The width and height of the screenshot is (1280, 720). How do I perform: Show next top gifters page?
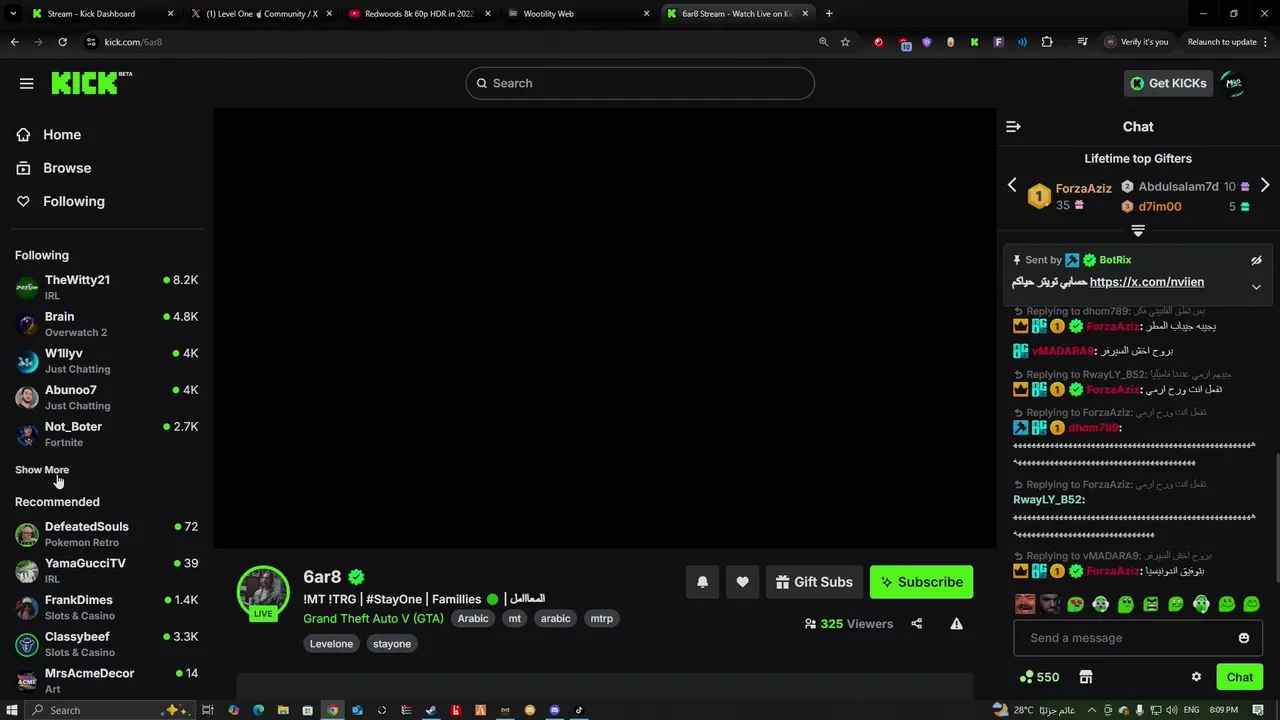(1265, 185)
